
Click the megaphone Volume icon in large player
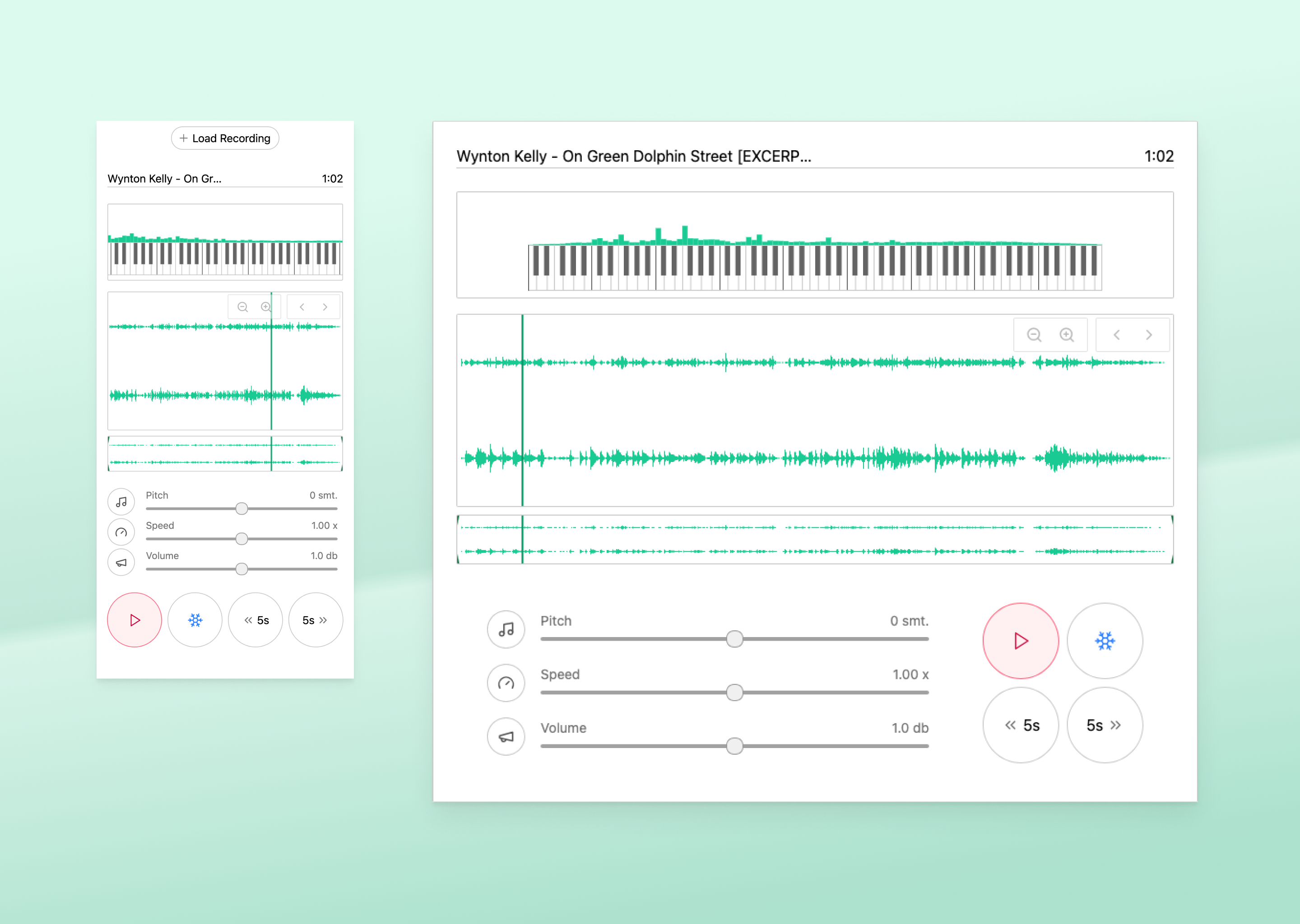506,737
